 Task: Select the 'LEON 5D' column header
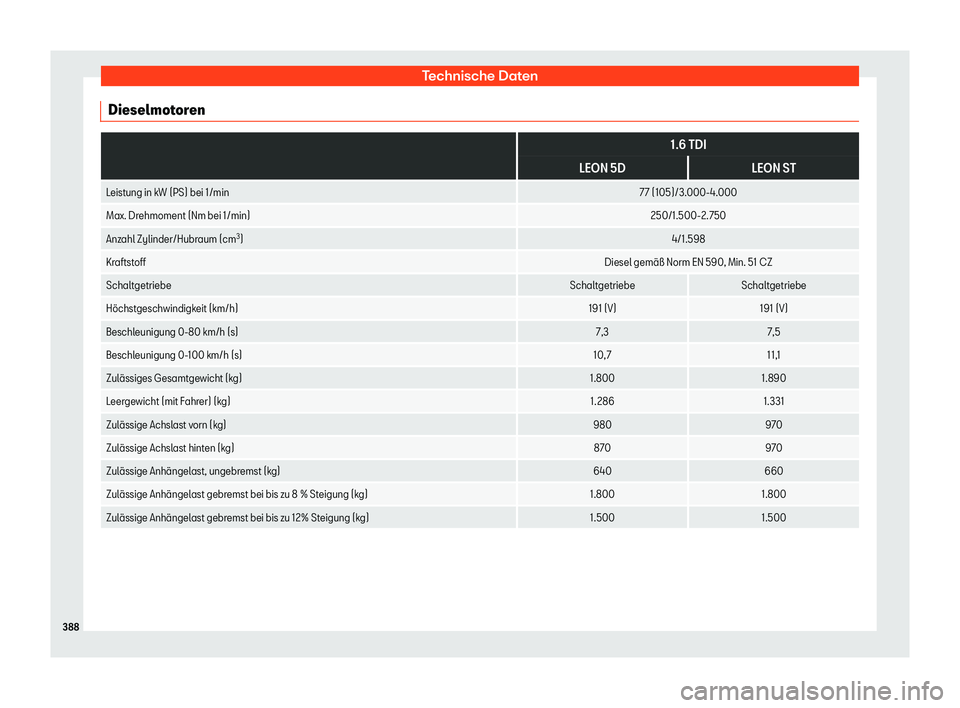(602, 168)
